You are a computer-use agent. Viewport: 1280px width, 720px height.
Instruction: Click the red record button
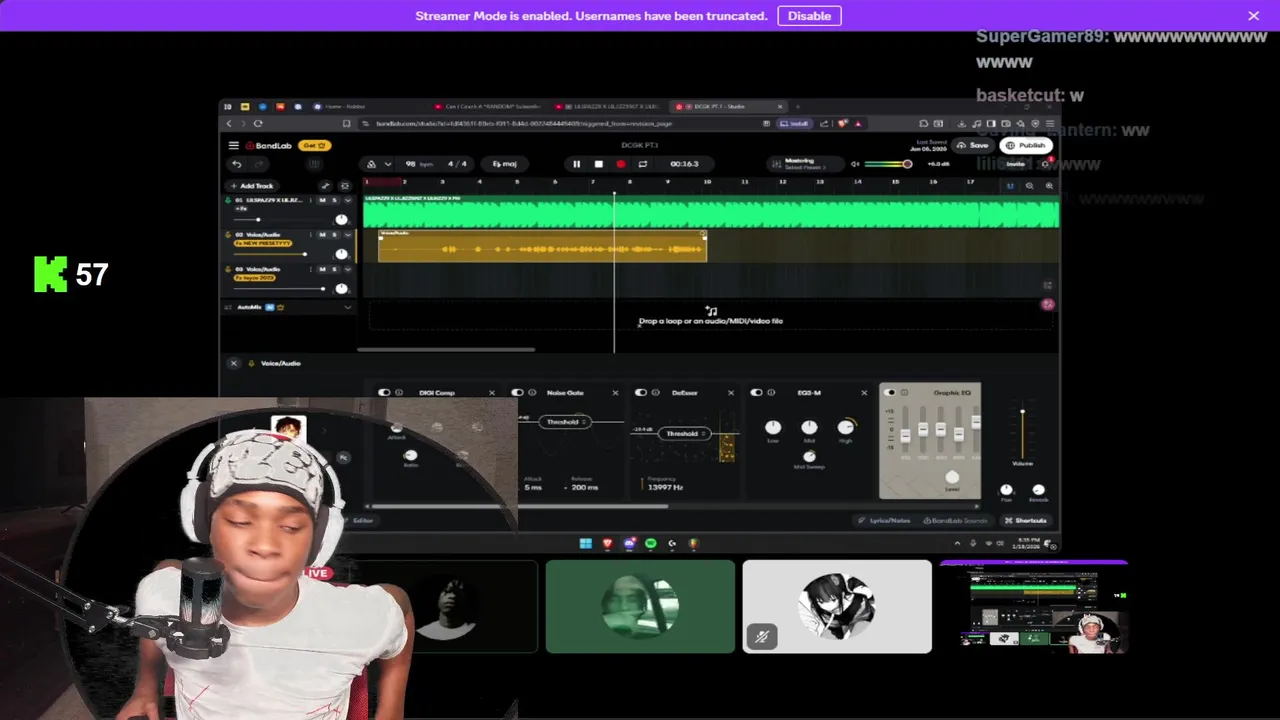click(x=620, y=164)
